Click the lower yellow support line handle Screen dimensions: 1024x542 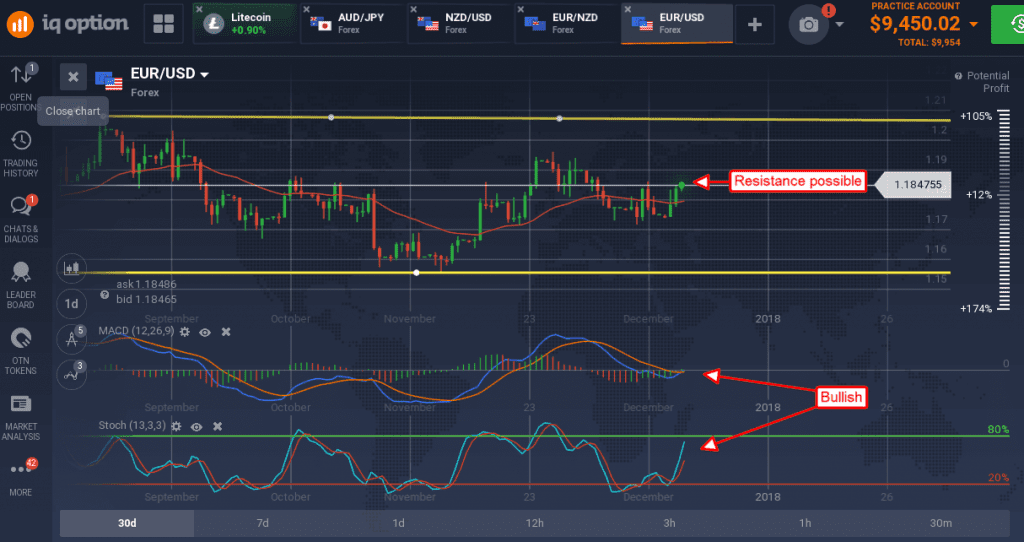click(417, 272)
